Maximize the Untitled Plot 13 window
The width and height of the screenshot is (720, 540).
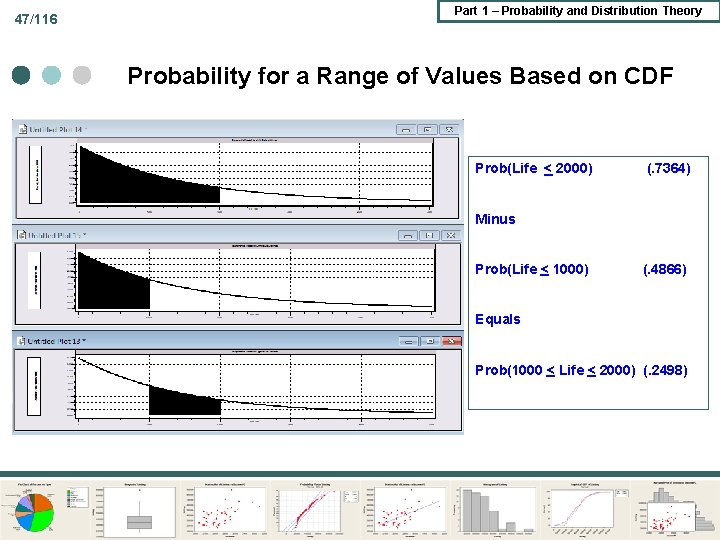[430, 341]
